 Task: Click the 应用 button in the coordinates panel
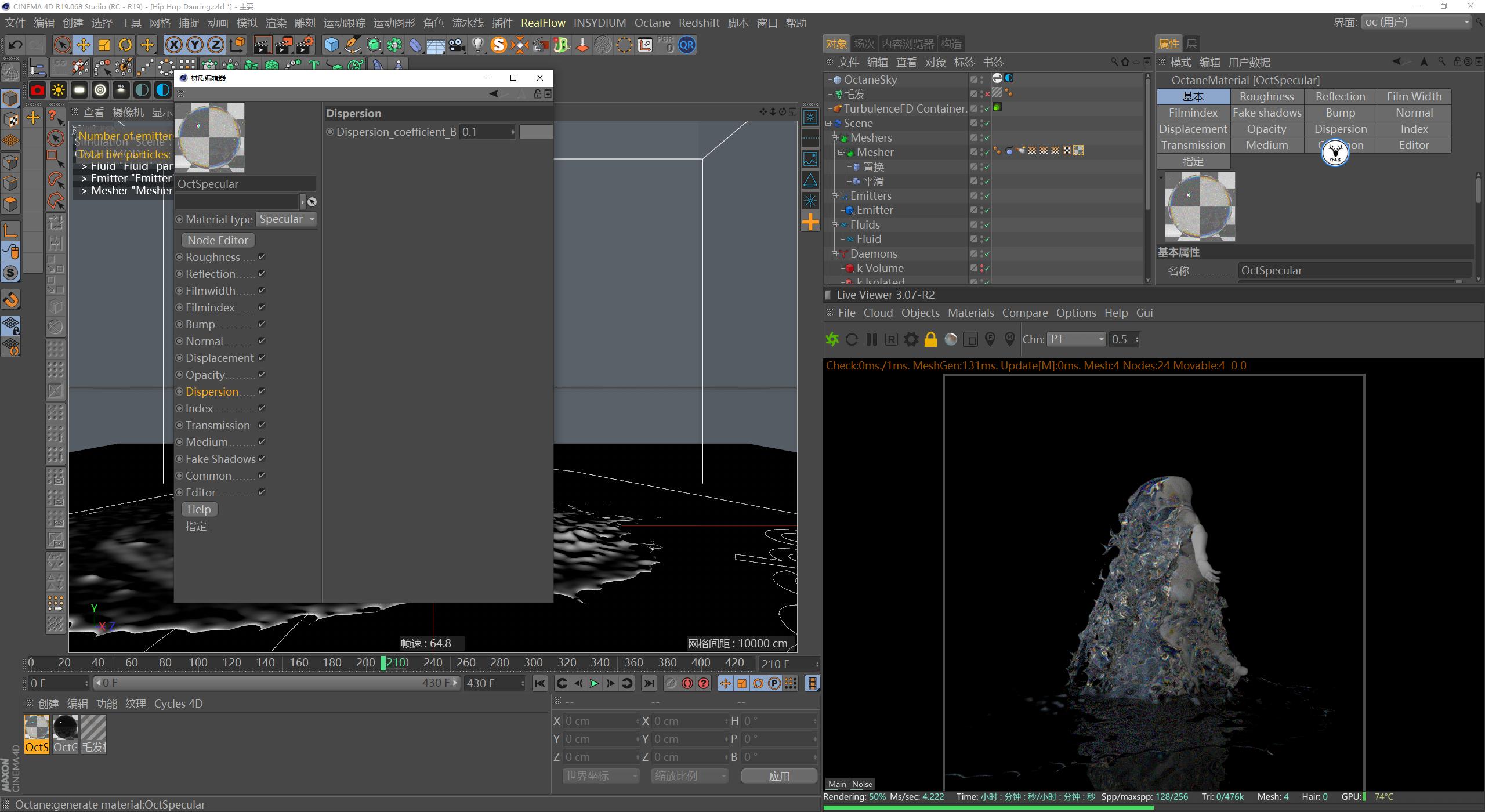(779, 775)
